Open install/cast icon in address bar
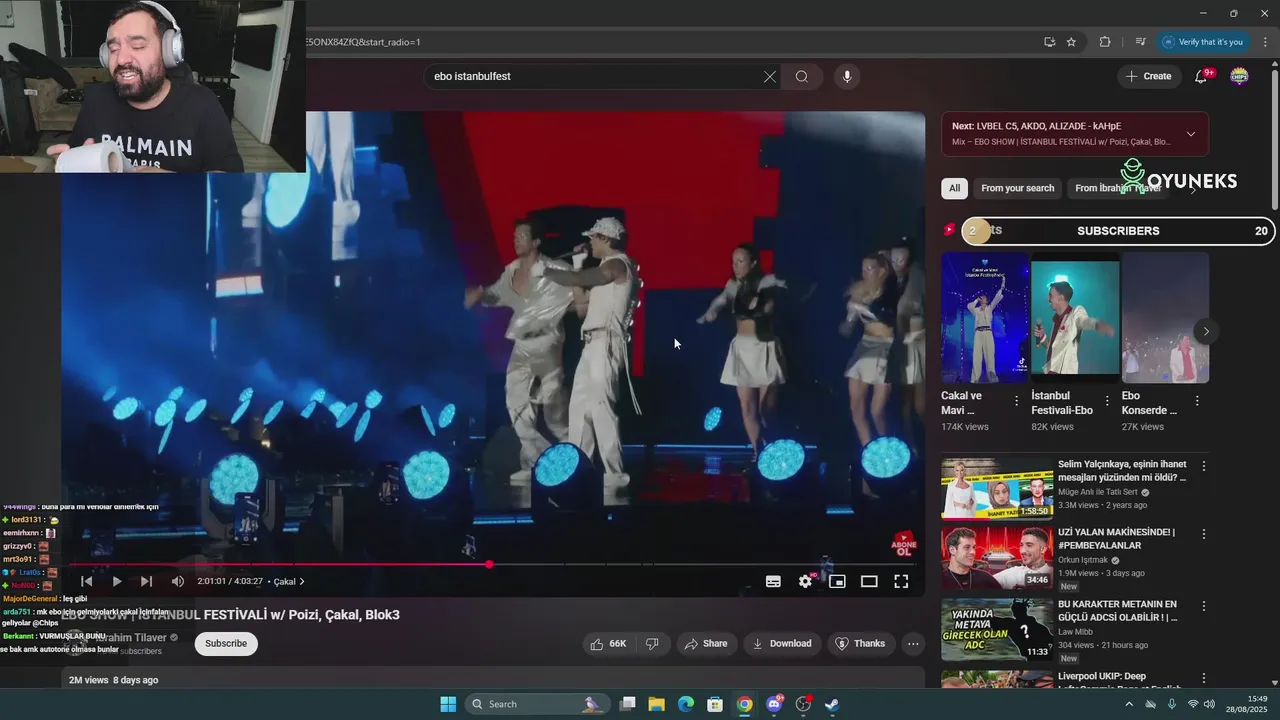Screen dimensions: 1280x720 [x=1049, y=42]
